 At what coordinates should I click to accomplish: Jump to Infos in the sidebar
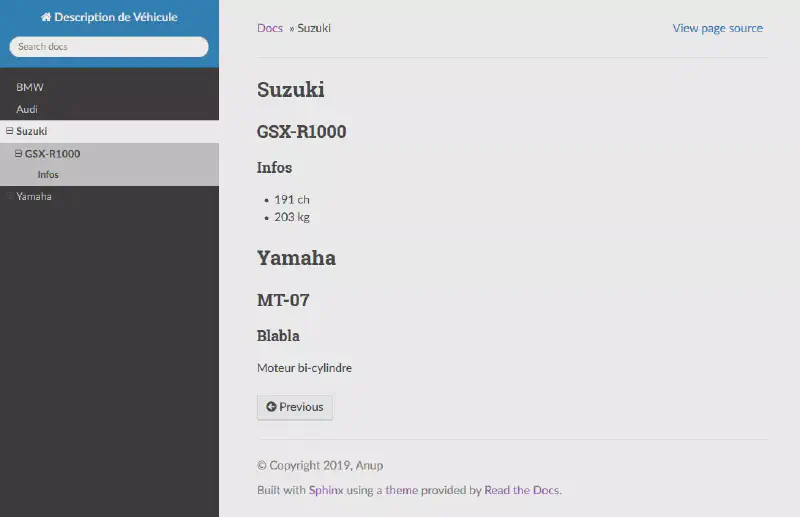48,175
